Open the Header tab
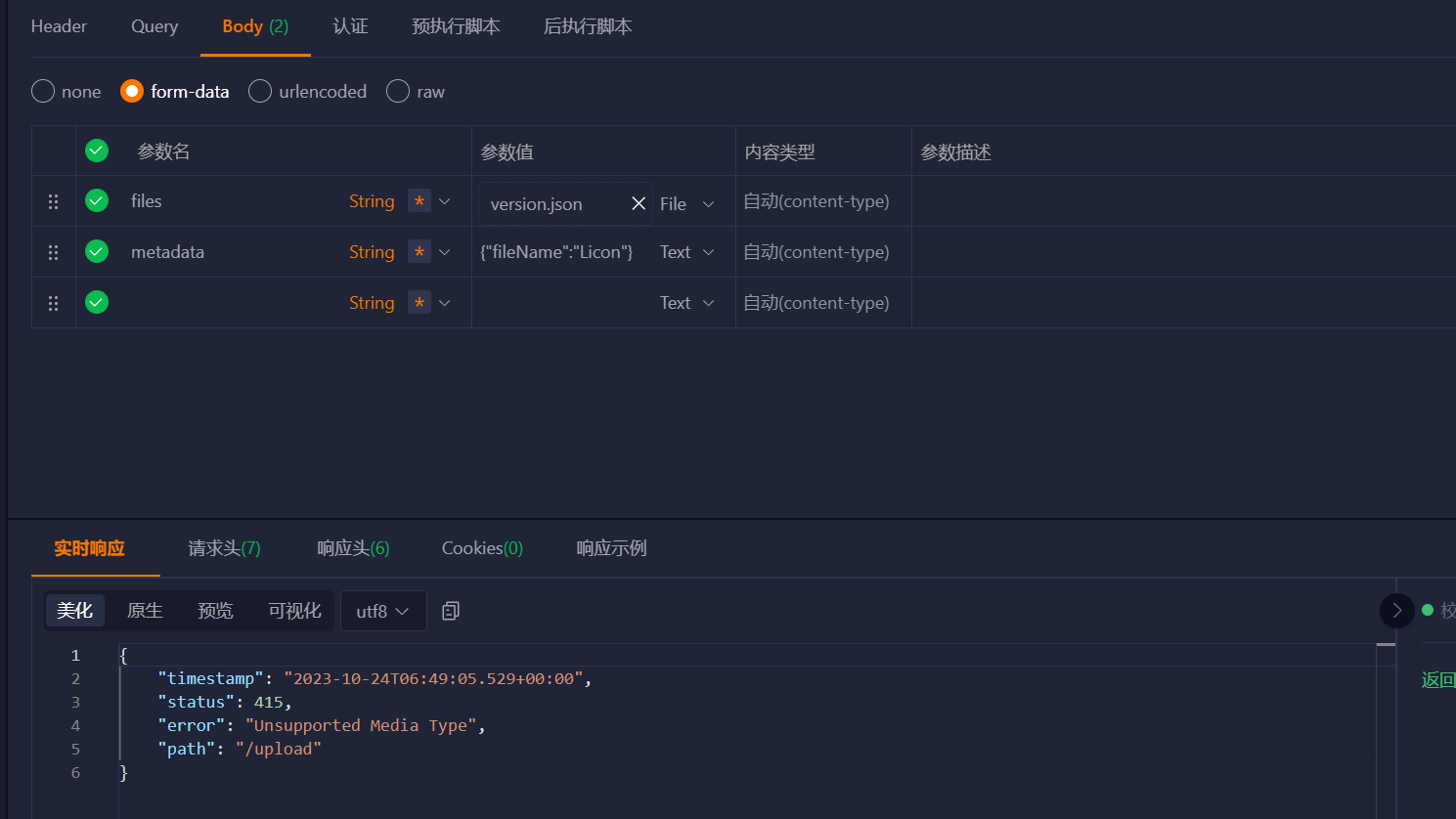The width and height of the screenshot is (1456, 819). click(x=59, y=26)
